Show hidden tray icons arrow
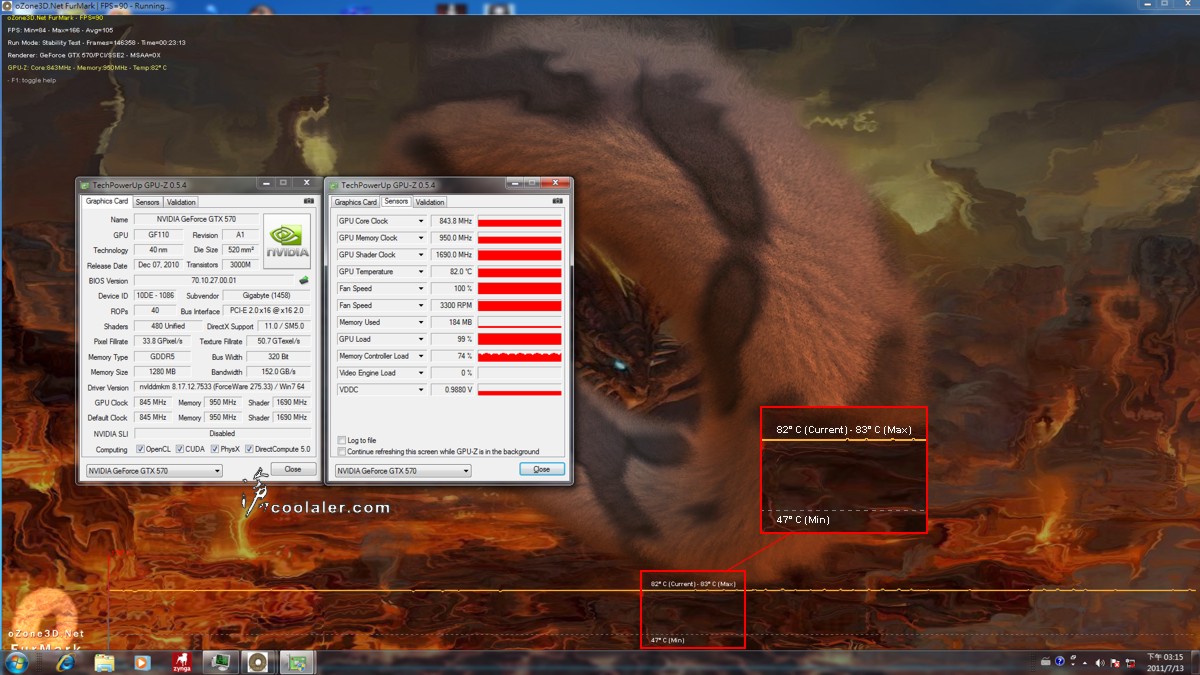1200x675 pixels. point(1087,662)
